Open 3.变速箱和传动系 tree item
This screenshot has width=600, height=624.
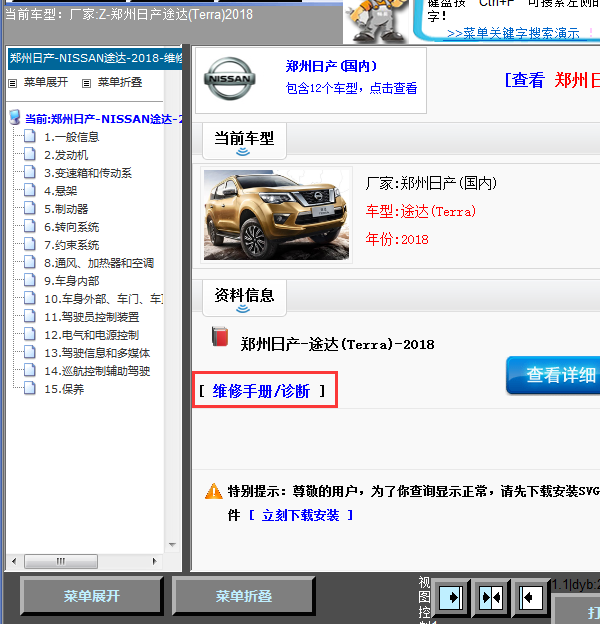[88, 173]
